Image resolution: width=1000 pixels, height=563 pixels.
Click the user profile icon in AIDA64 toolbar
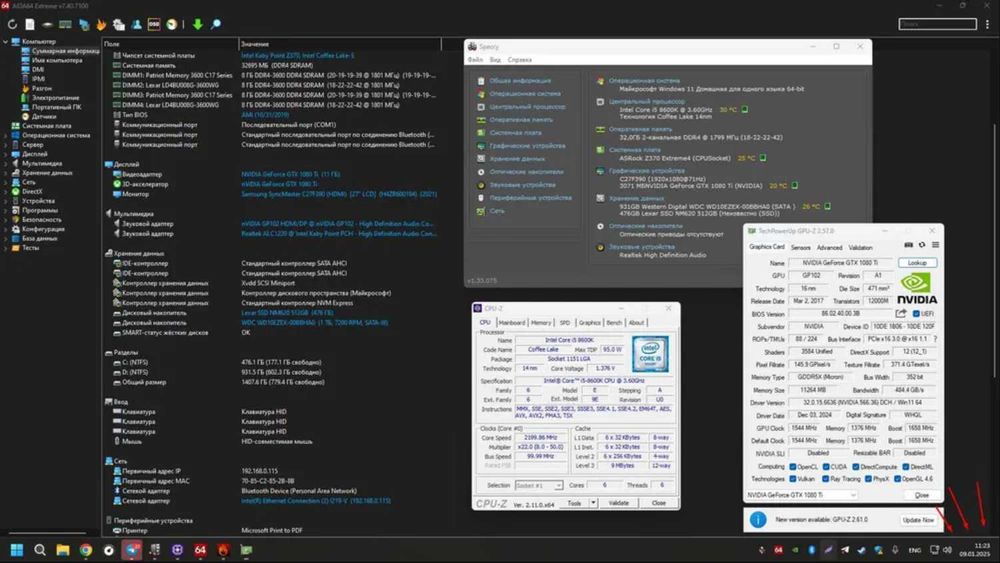136,24
